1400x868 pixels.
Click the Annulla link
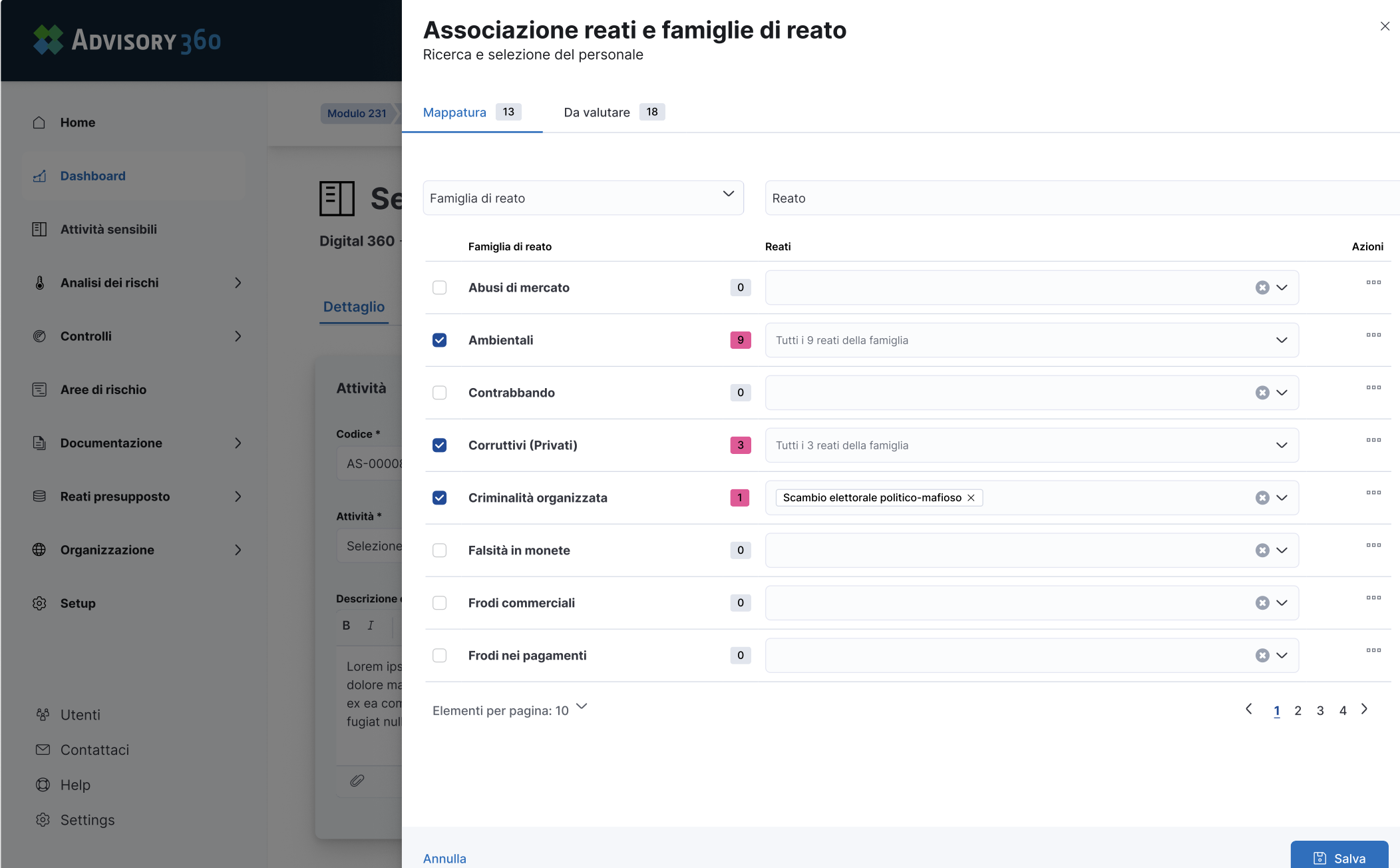(444, 859)
